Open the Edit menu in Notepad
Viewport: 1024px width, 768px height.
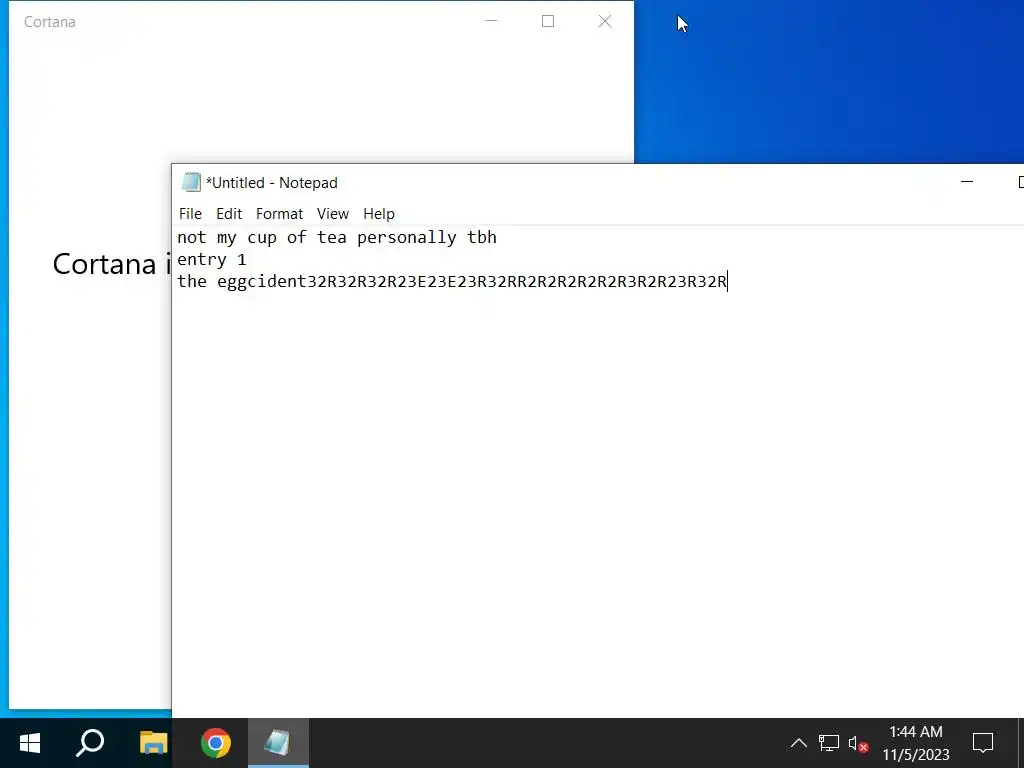(x=229, y=214)
